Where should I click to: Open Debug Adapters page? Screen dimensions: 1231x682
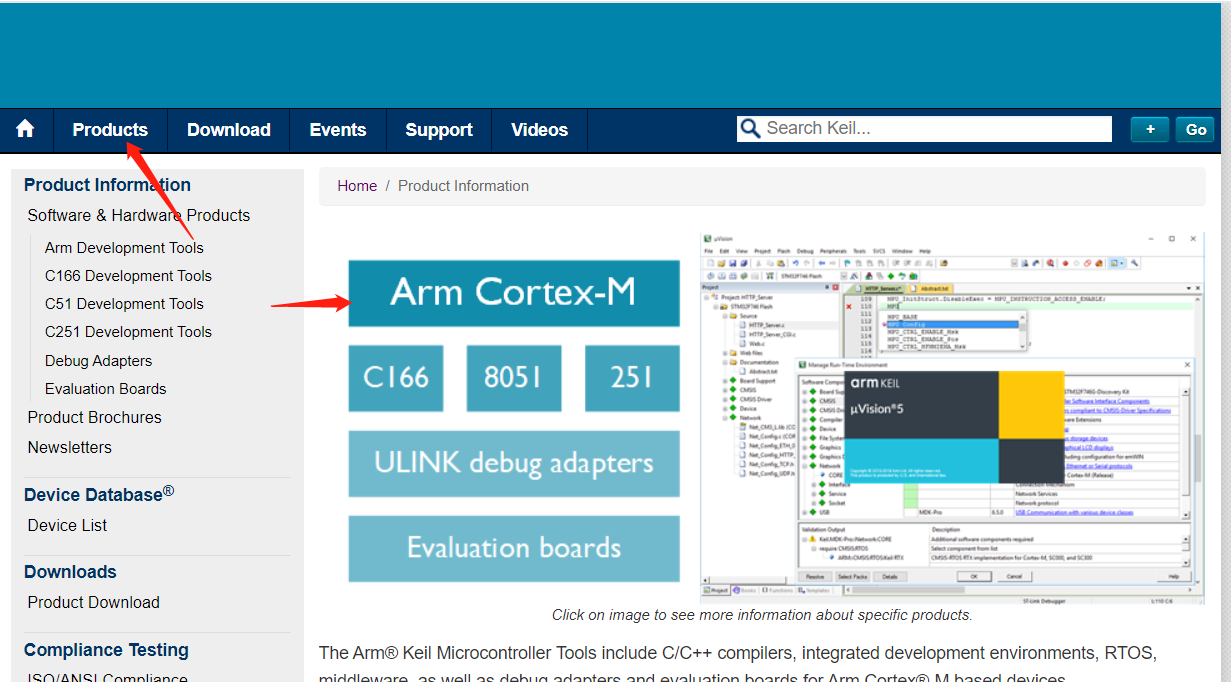point(99,361)
